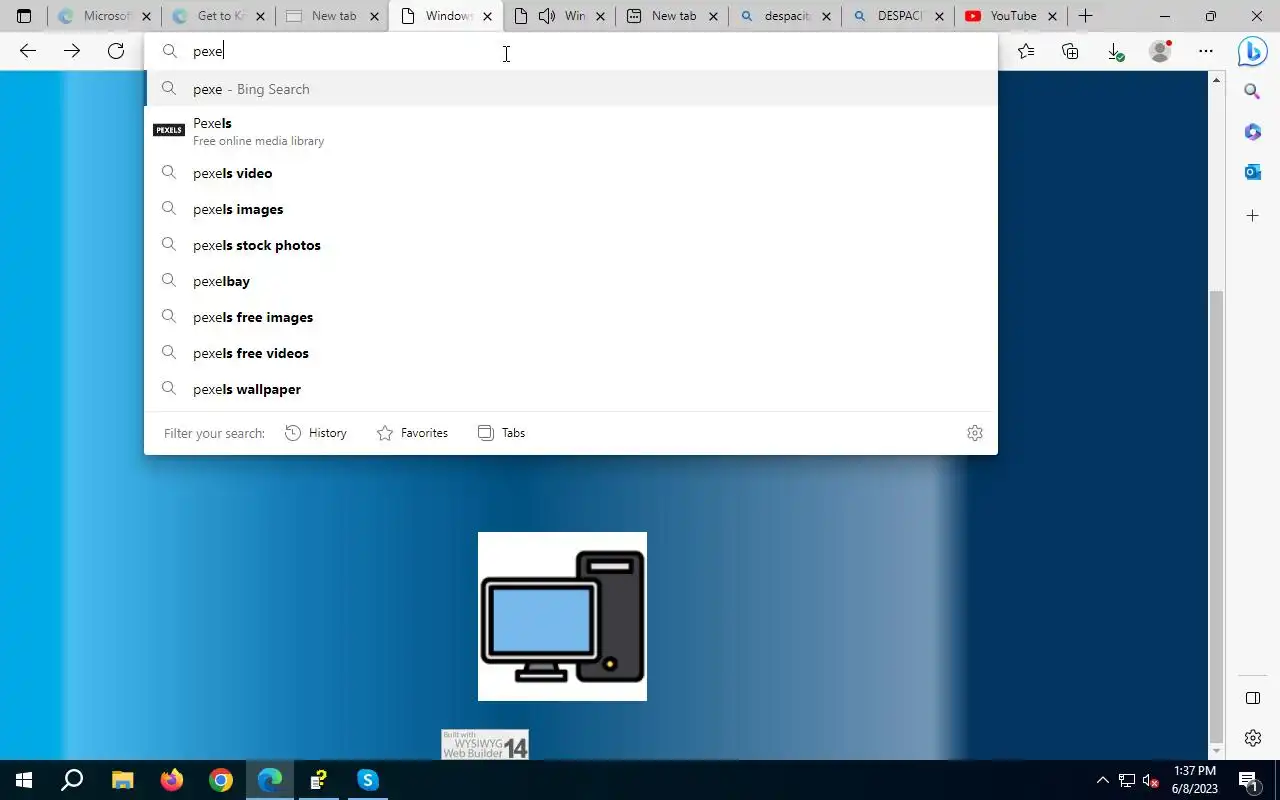Click page scrollbar up arrow
Screen dimensions: 1280x800
tap(1216, 80)
